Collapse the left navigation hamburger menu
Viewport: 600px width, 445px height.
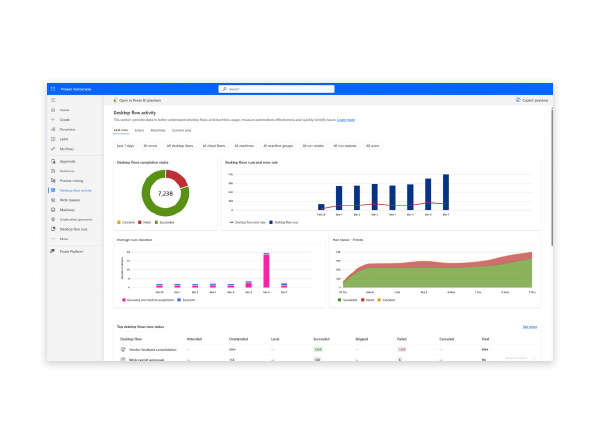pyautogui.click(x=53, y=101)
